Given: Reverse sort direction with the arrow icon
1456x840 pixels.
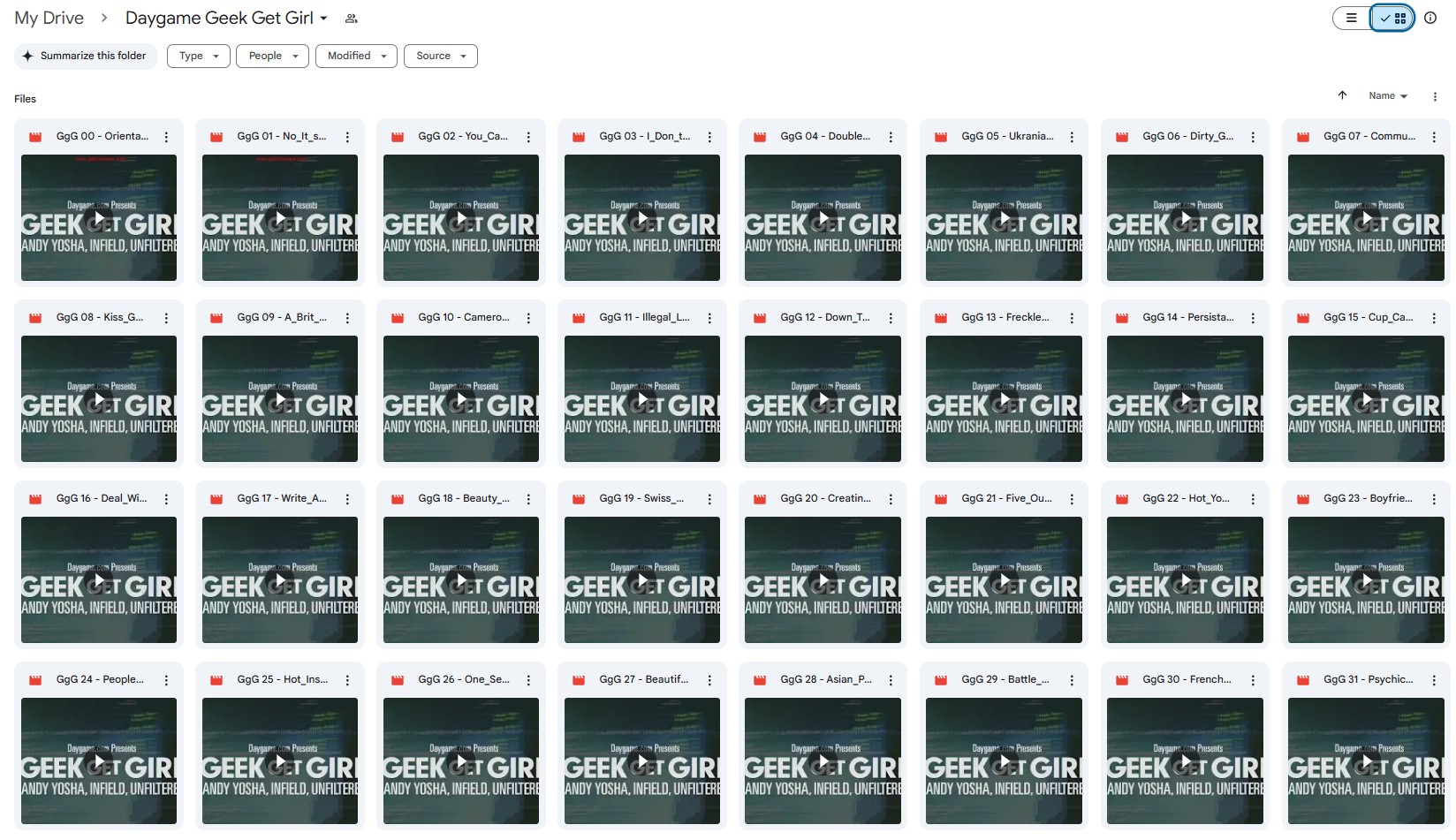Looking at the screenshot, I should point(1342,95).
